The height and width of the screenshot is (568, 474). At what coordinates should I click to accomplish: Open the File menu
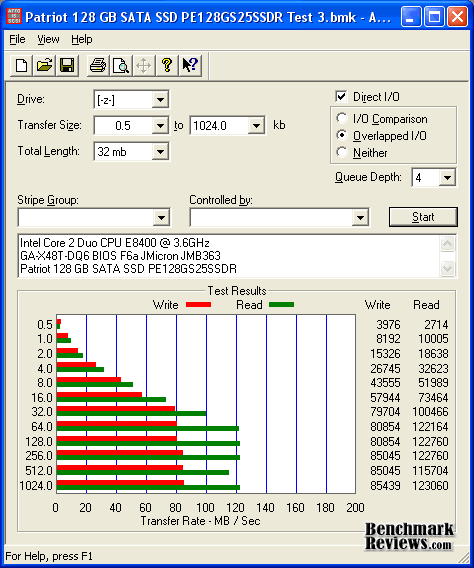[17, 39]
